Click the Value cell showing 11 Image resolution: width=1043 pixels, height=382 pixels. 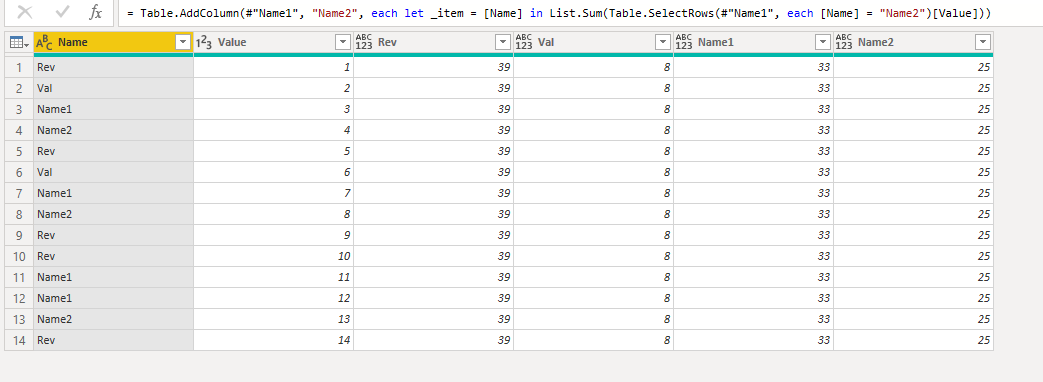273,277
